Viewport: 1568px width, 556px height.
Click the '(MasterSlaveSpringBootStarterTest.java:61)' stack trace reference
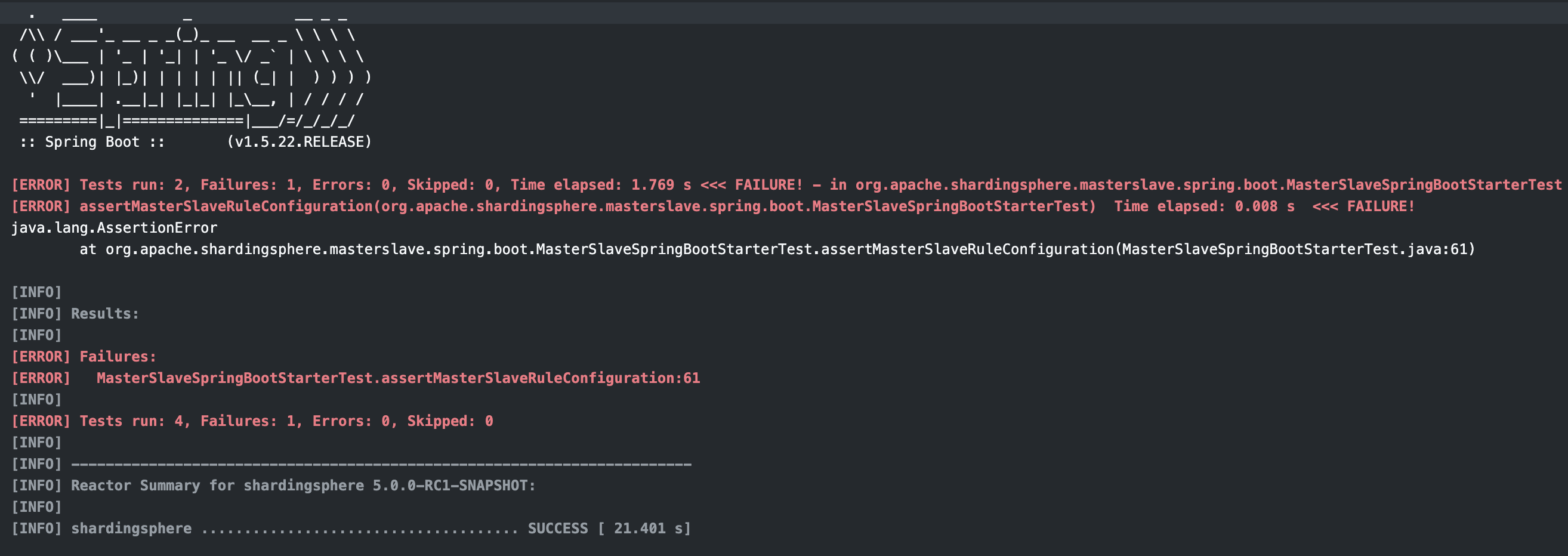[x=1295, y=249]
